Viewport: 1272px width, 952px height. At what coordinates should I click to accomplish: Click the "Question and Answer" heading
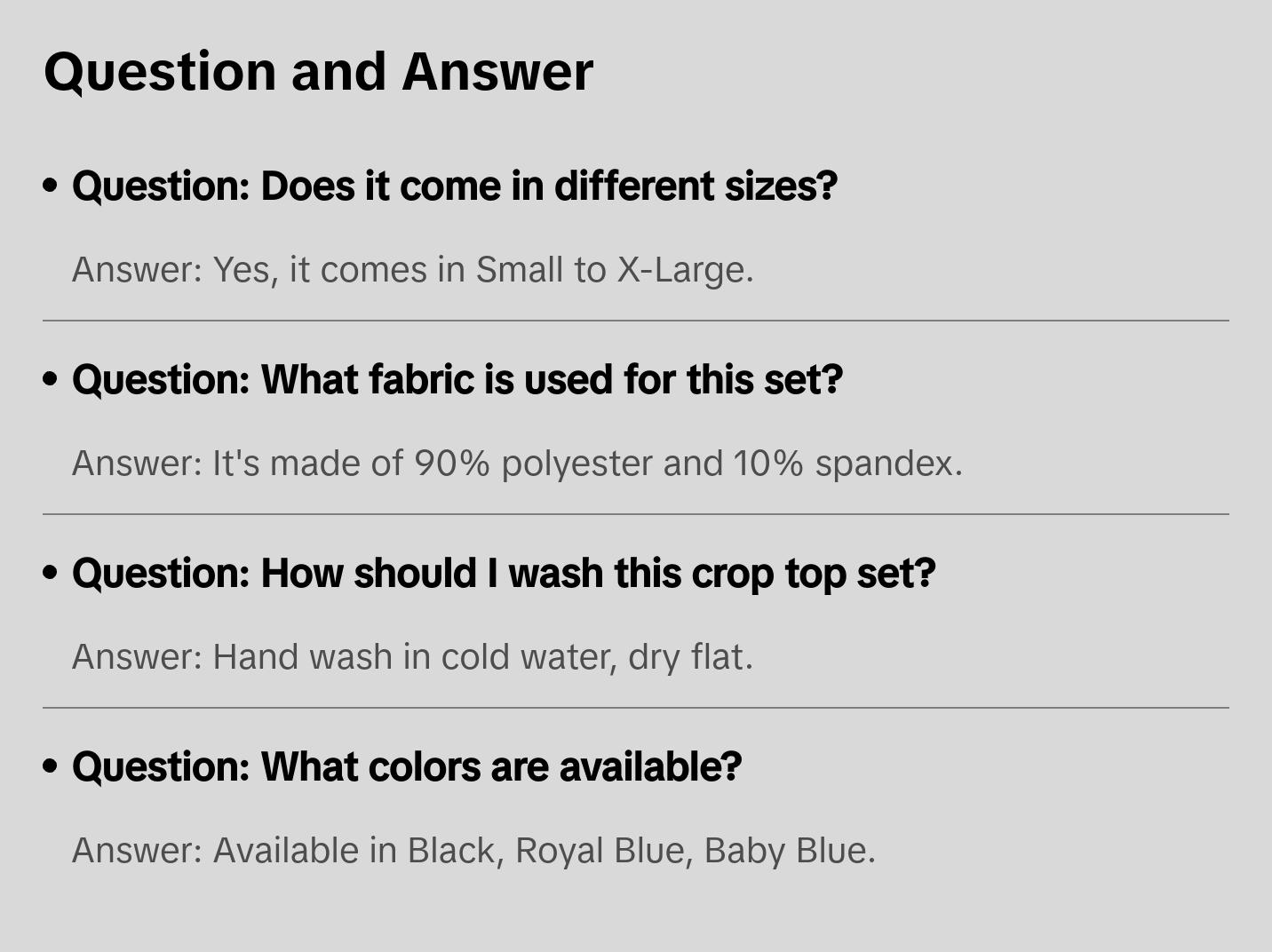318,72
